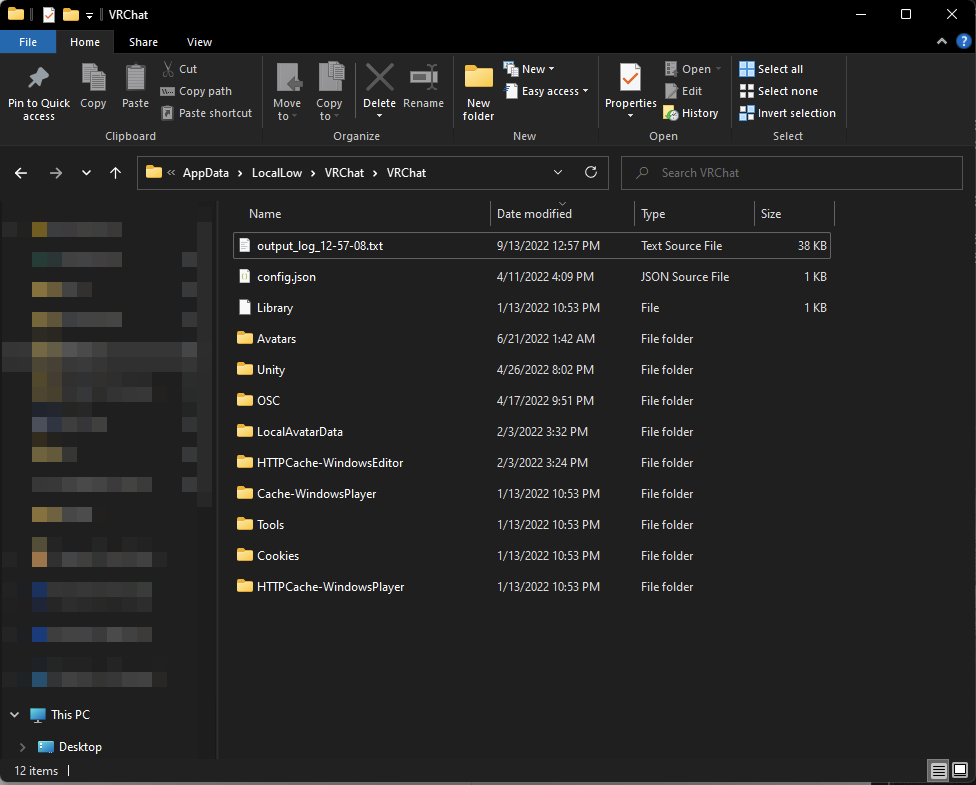Click Copy path in the ribbon
Viewport: 976px width, 785px height.
click(196, 91)
